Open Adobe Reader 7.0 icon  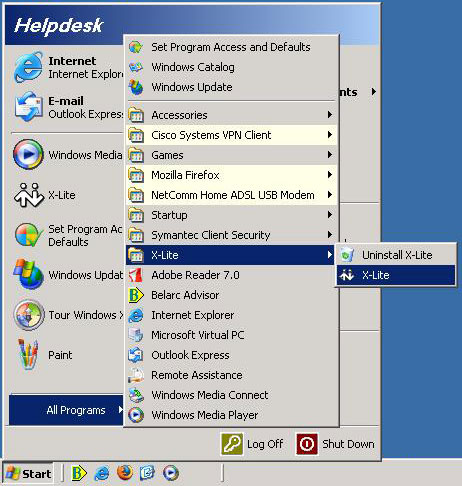(x=136, y=275)
